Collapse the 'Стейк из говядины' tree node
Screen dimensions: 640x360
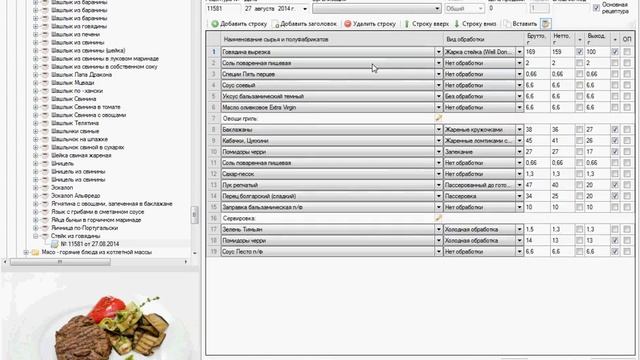36,236
